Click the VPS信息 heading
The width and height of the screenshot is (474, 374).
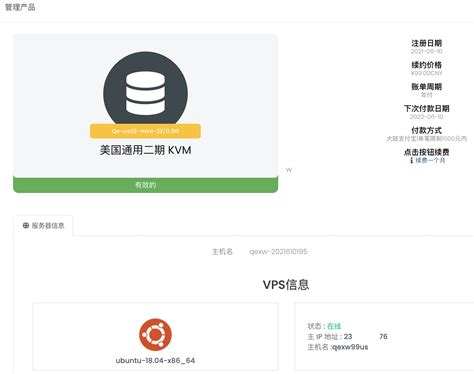(x=286, y=285)
